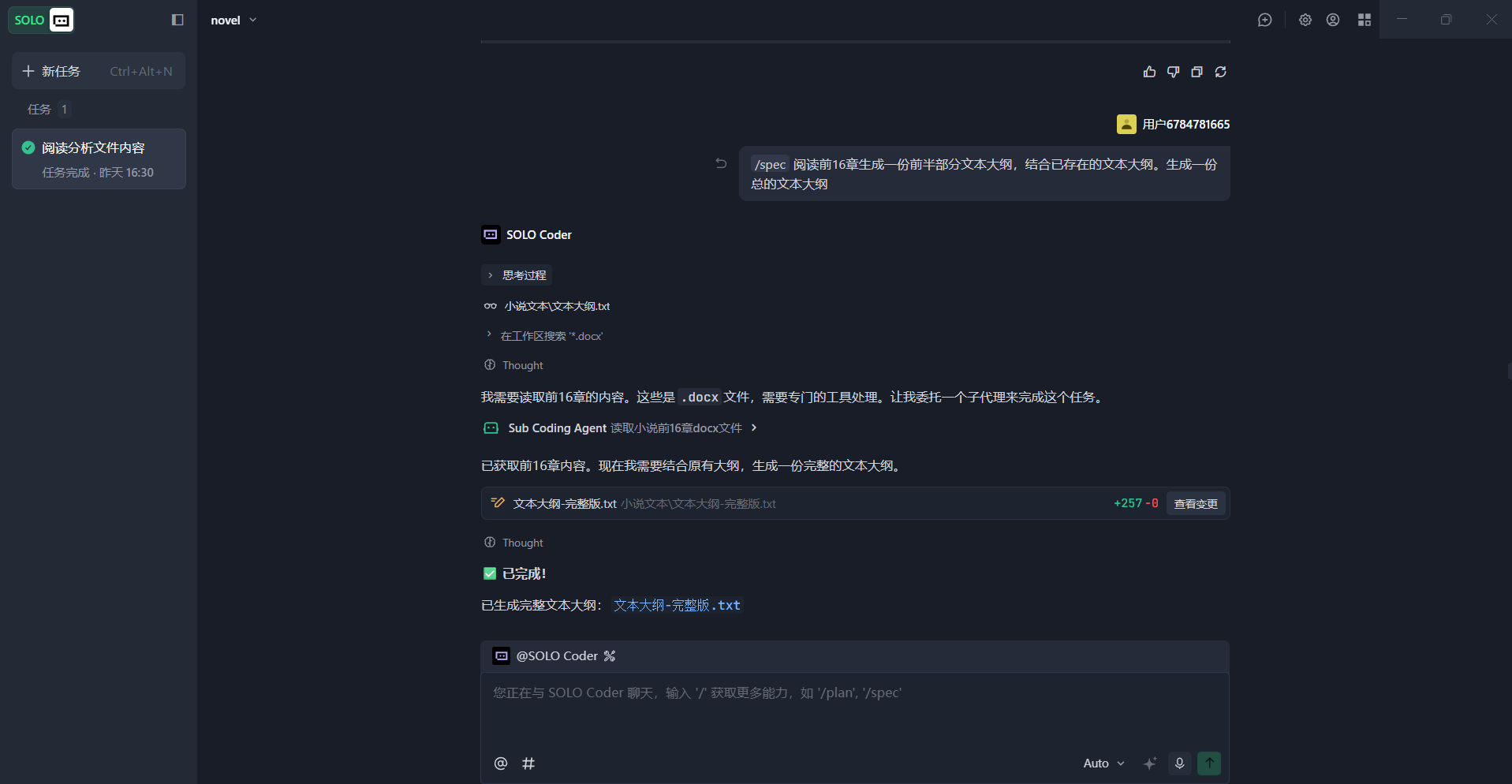Click the # context reference icon
Image resolution: width=1512 pixels, height=784 pixels.
pyautogui.click(x=528, y=763)
